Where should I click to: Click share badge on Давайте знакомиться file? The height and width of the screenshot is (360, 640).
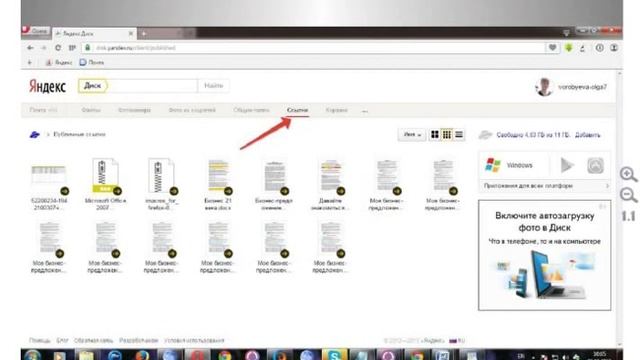point(341,191)
